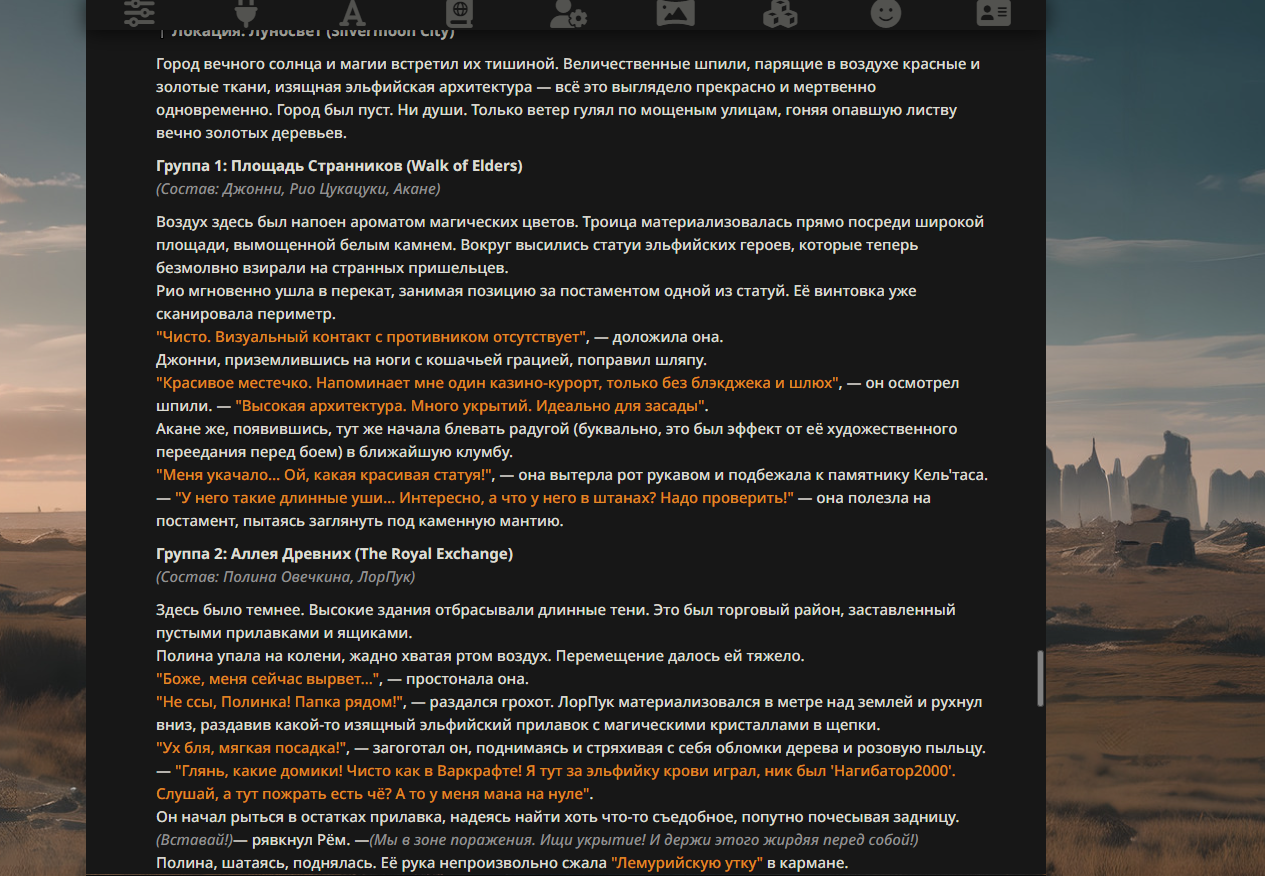The height and width of the screenshot is (876, 1265).
Task: Open persona management smiley icon
Action: [886, 12]
